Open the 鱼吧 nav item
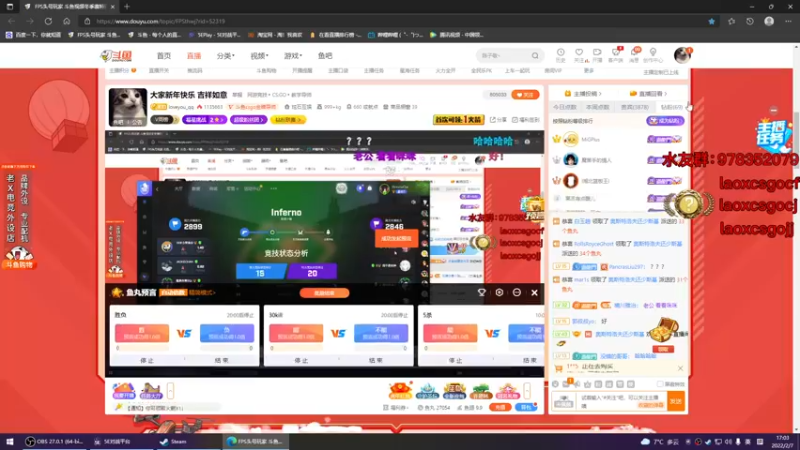The image size is (800, 450). tap(325, 56)
